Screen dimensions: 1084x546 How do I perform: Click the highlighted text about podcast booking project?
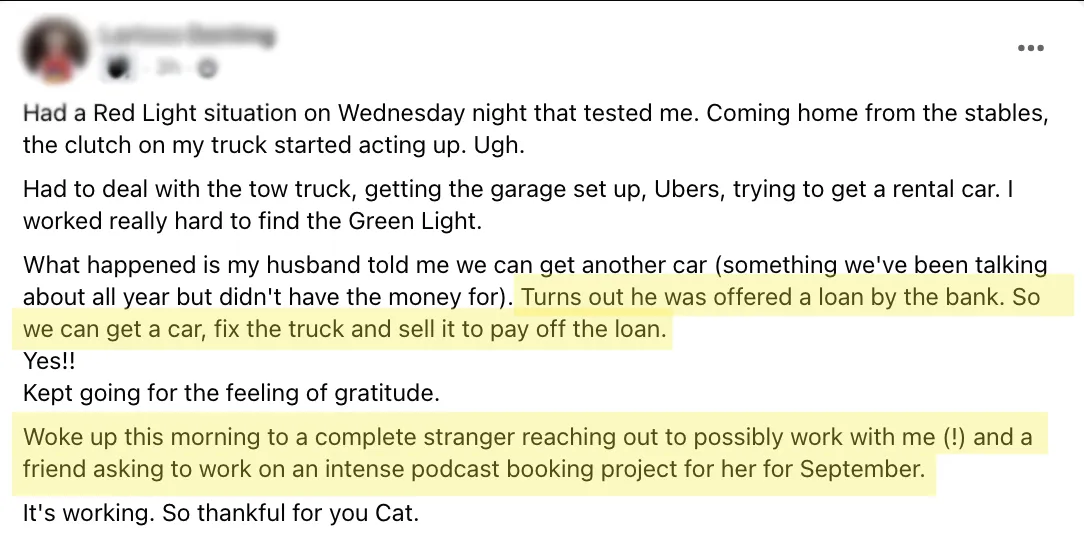[474, 469]
